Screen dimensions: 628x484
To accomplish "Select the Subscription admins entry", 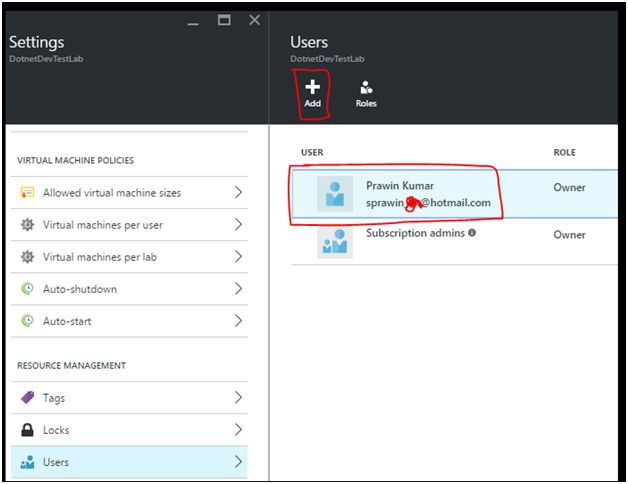I will point(415,234).
